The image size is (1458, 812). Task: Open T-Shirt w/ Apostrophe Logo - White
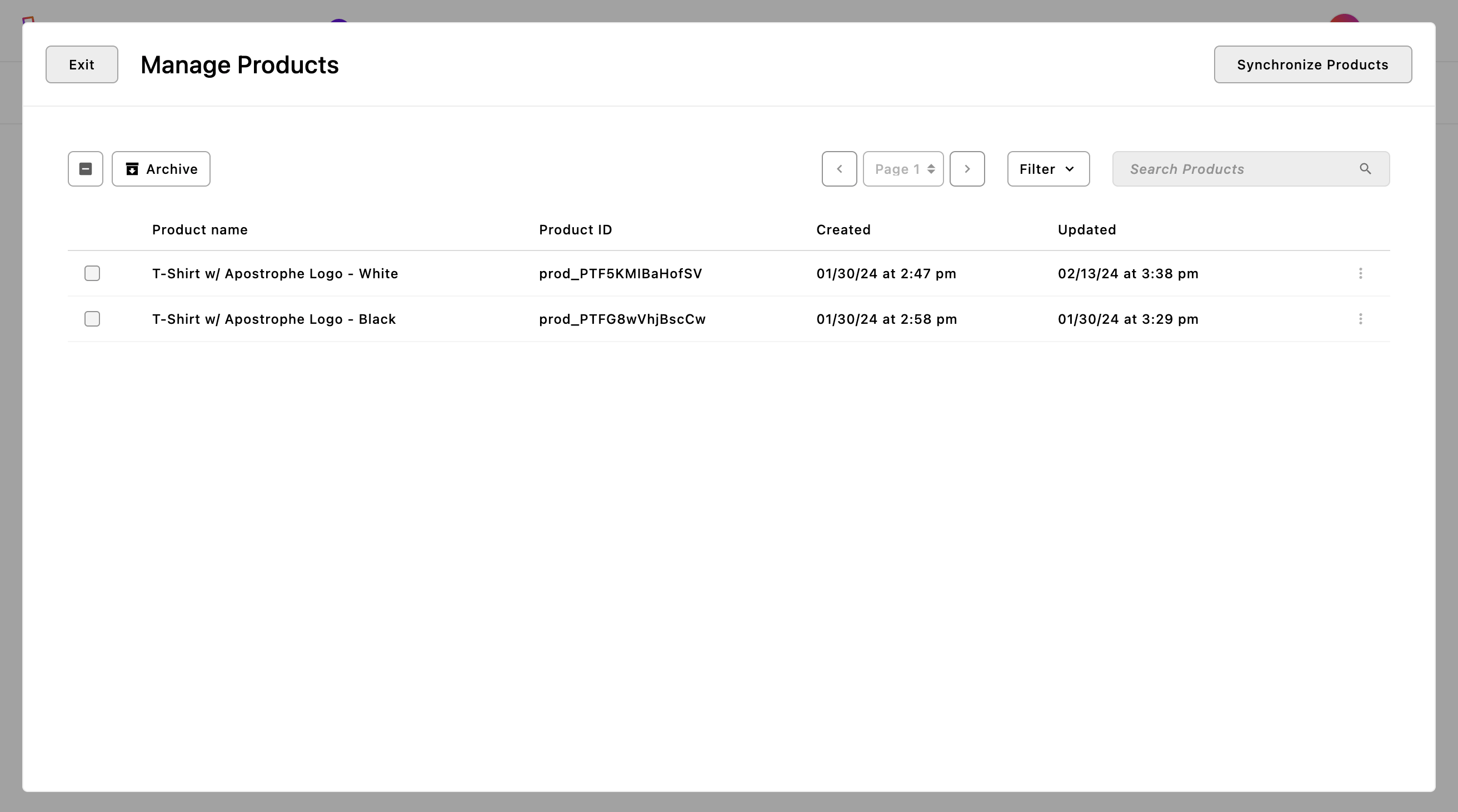coord(275,273)
